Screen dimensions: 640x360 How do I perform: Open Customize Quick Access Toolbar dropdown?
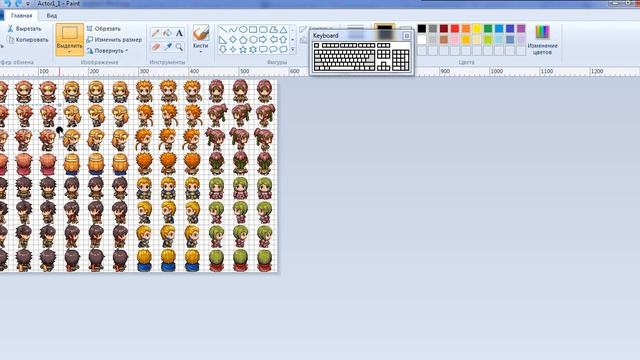(x=28, y=4)
